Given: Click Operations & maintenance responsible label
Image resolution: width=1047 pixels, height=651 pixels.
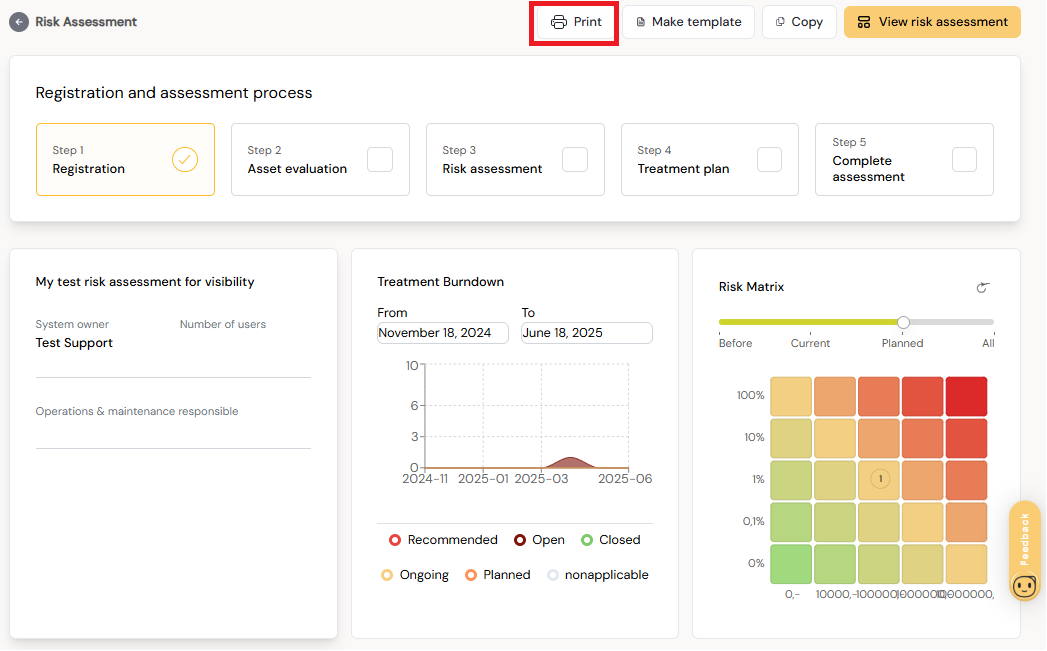Looking at the screenshot, I should tap(137, 411).
